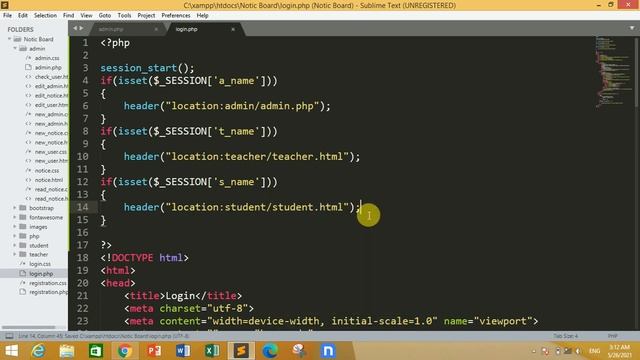640x360 pixels.
Task: Click the images folder icon
Action: 23,227
